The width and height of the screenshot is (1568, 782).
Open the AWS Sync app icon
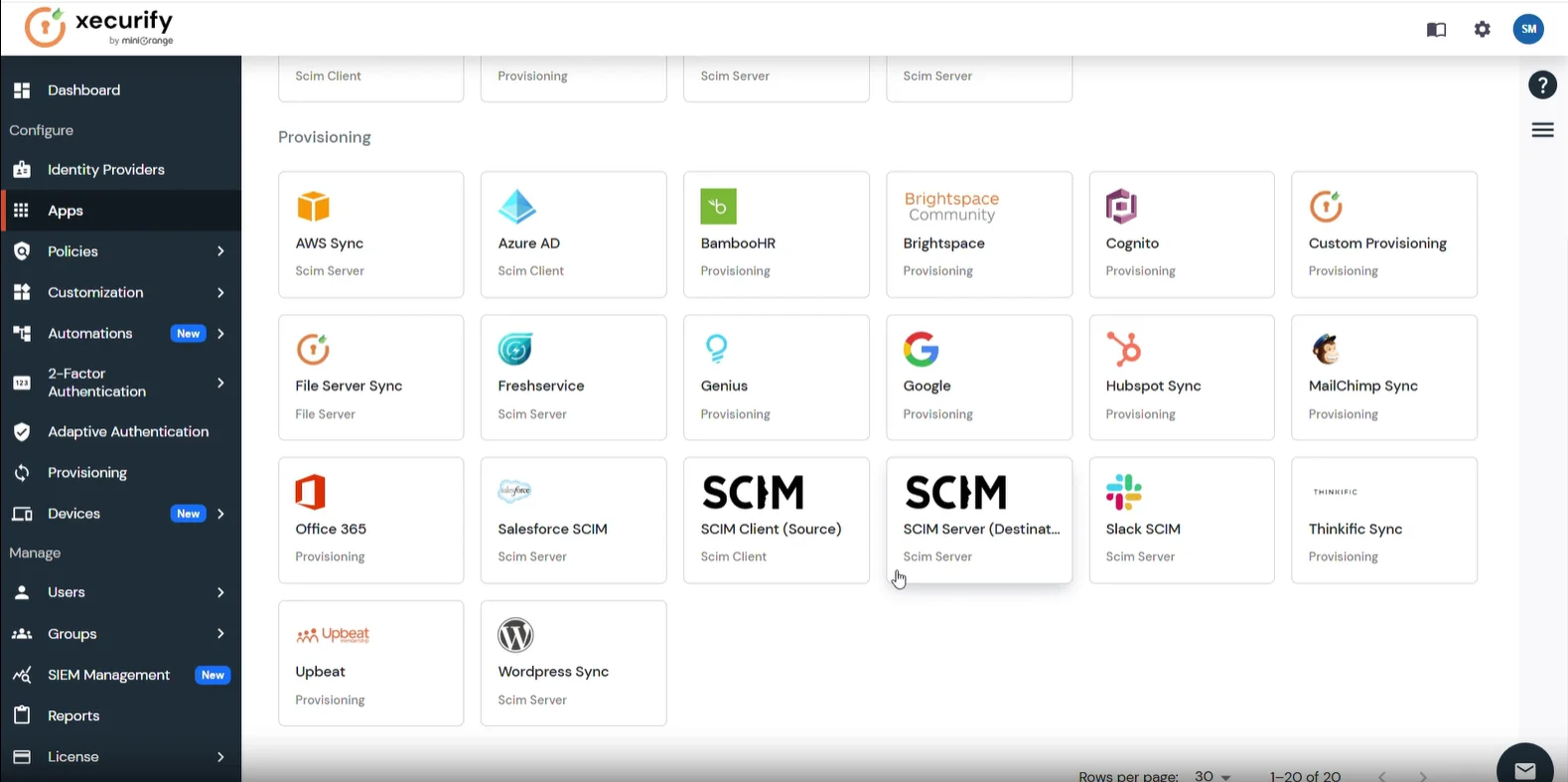pyautogui.click(x=313, y=207)
